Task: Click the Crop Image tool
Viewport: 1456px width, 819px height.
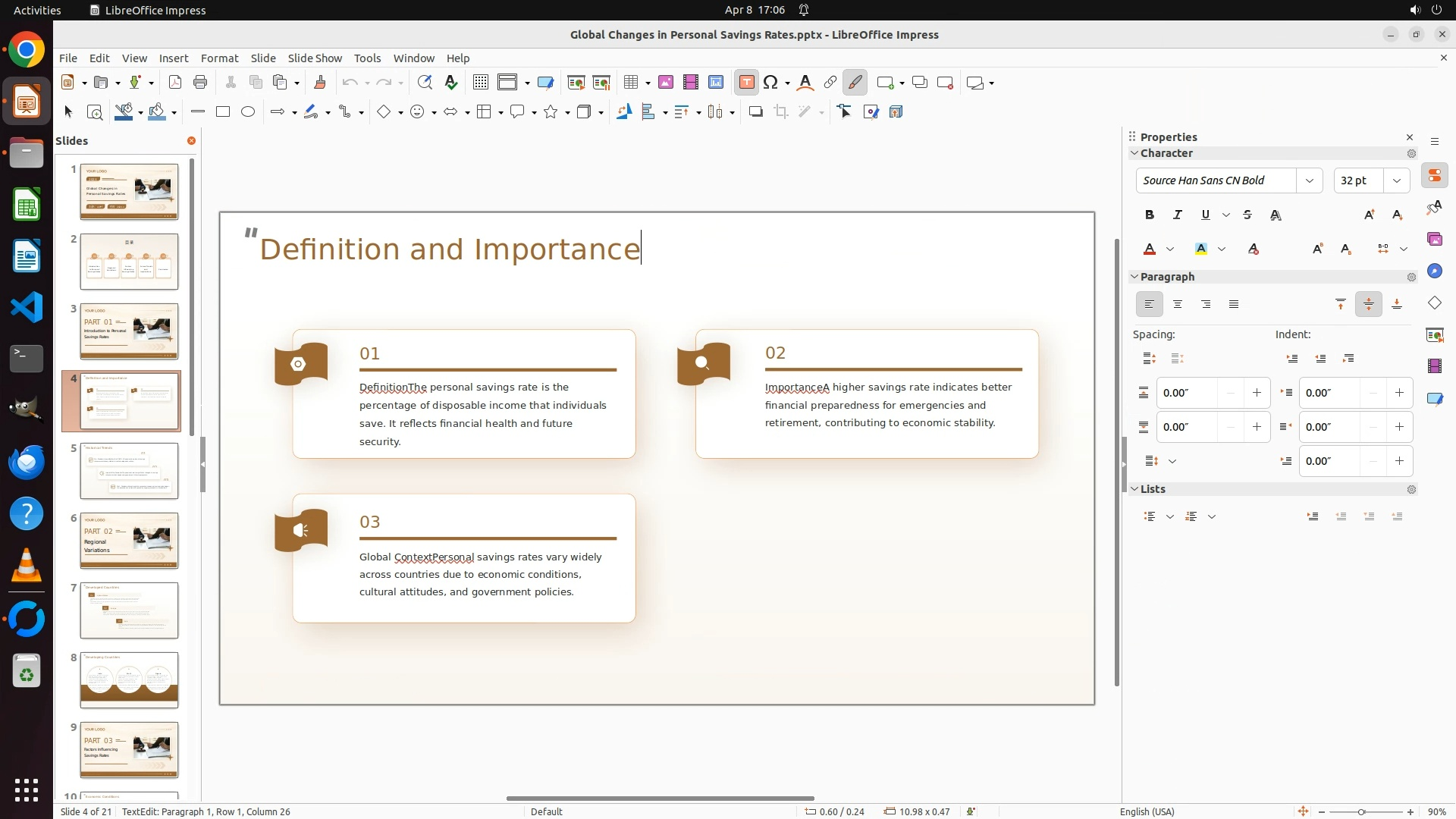Action: (781, 112)
